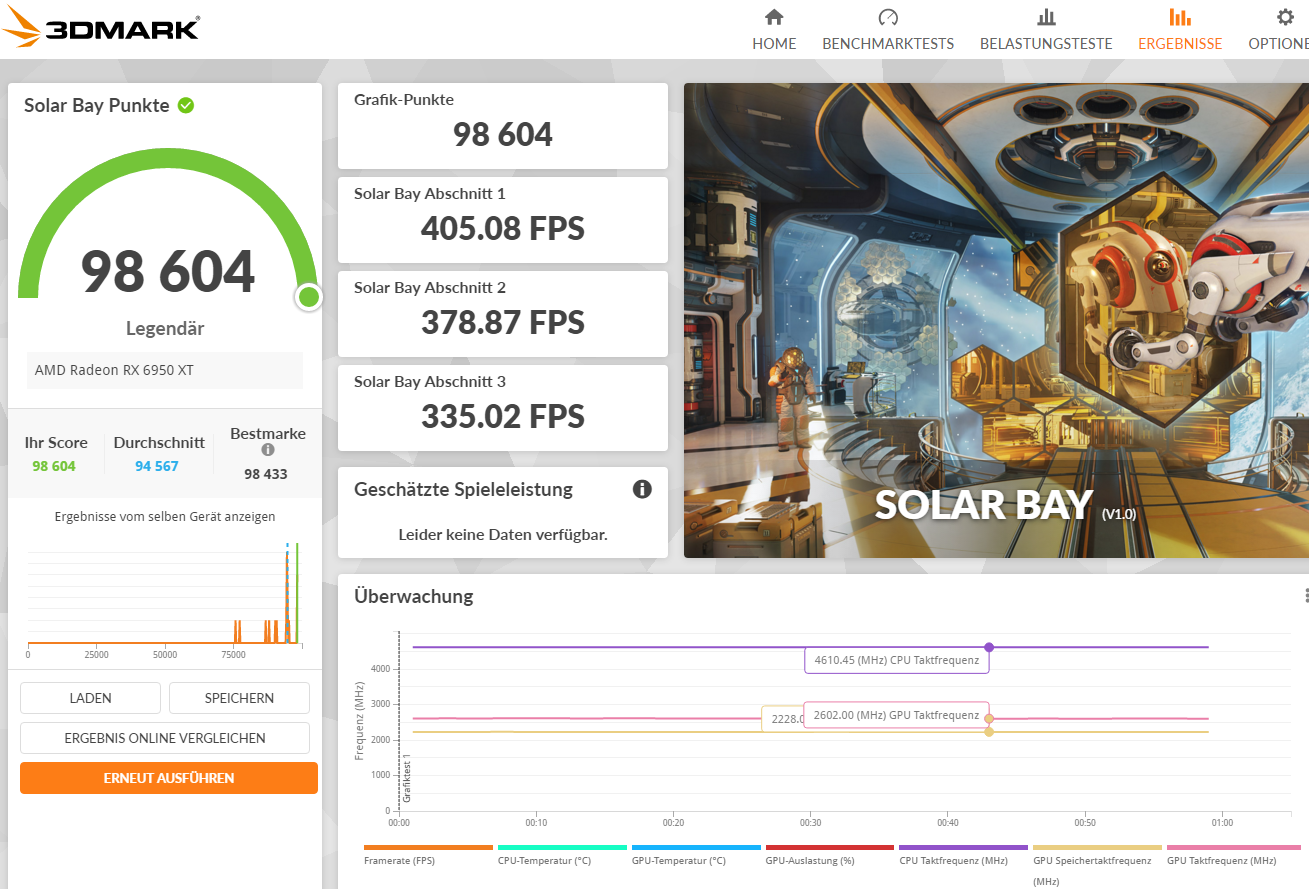Image resolution: width=1309 pixels, height=889 pixels.
Task: Click the AMD Radeon RX 6950 XT field
Action: [164, 370]
